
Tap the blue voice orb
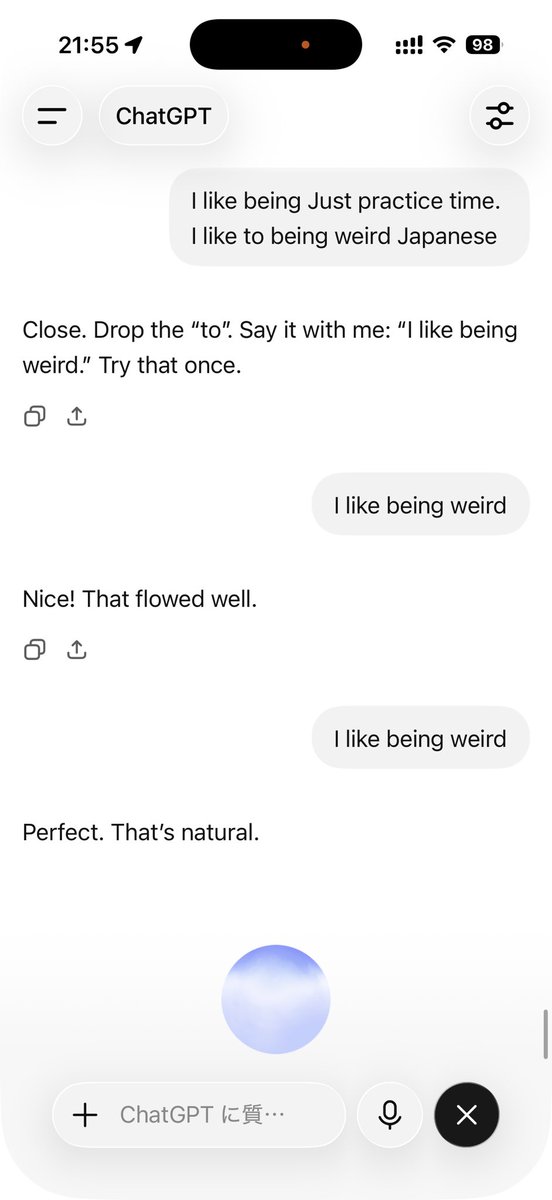point(276,999)
